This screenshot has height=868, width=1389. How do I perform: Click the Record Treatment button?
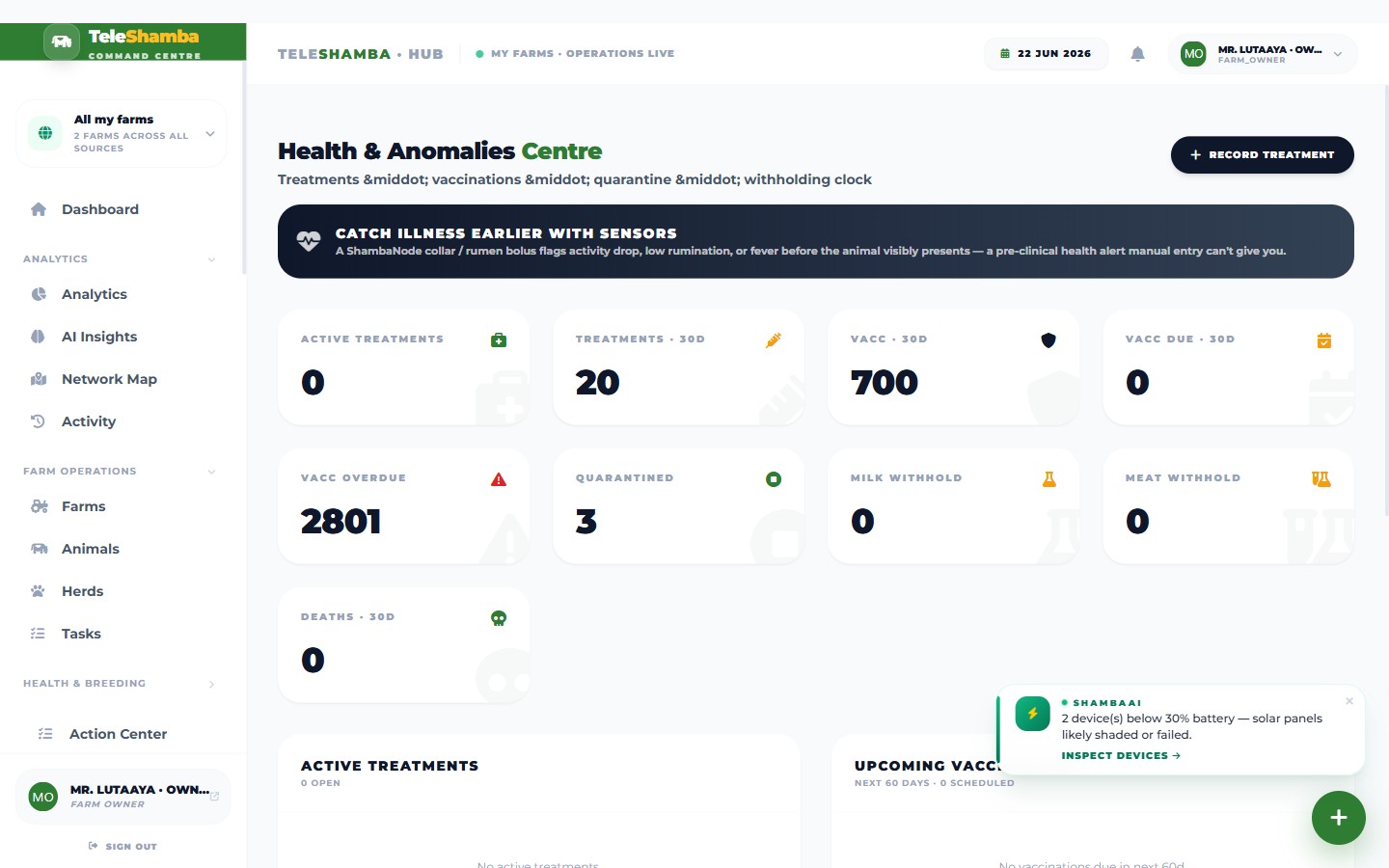[x=1262, y=154]
